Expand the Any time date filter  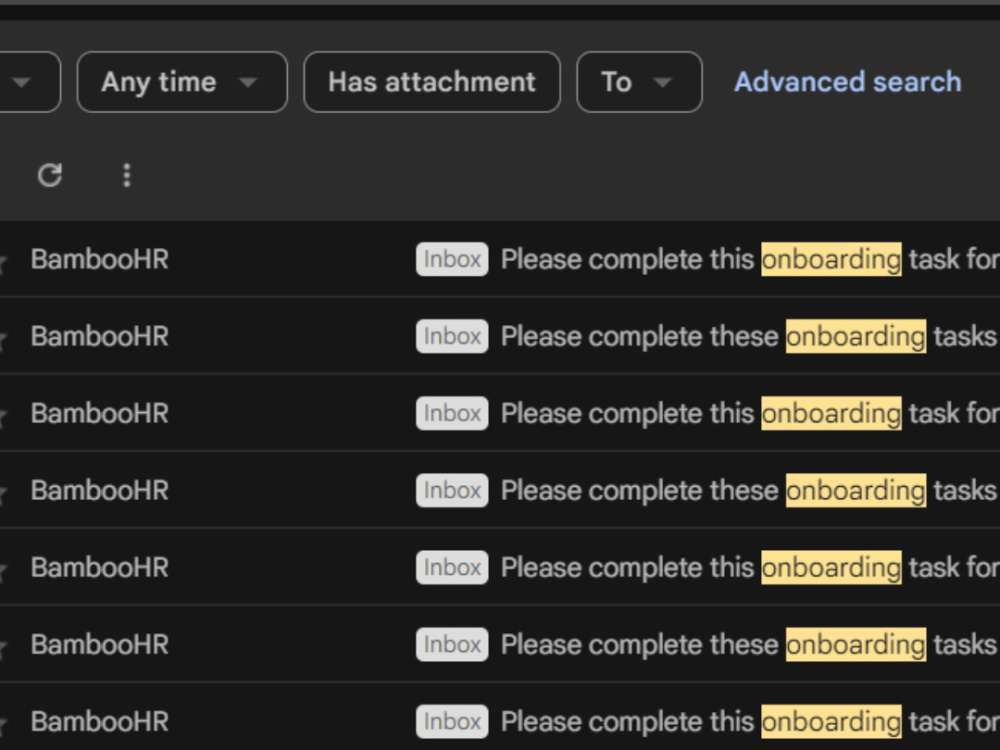click(182, 82)
